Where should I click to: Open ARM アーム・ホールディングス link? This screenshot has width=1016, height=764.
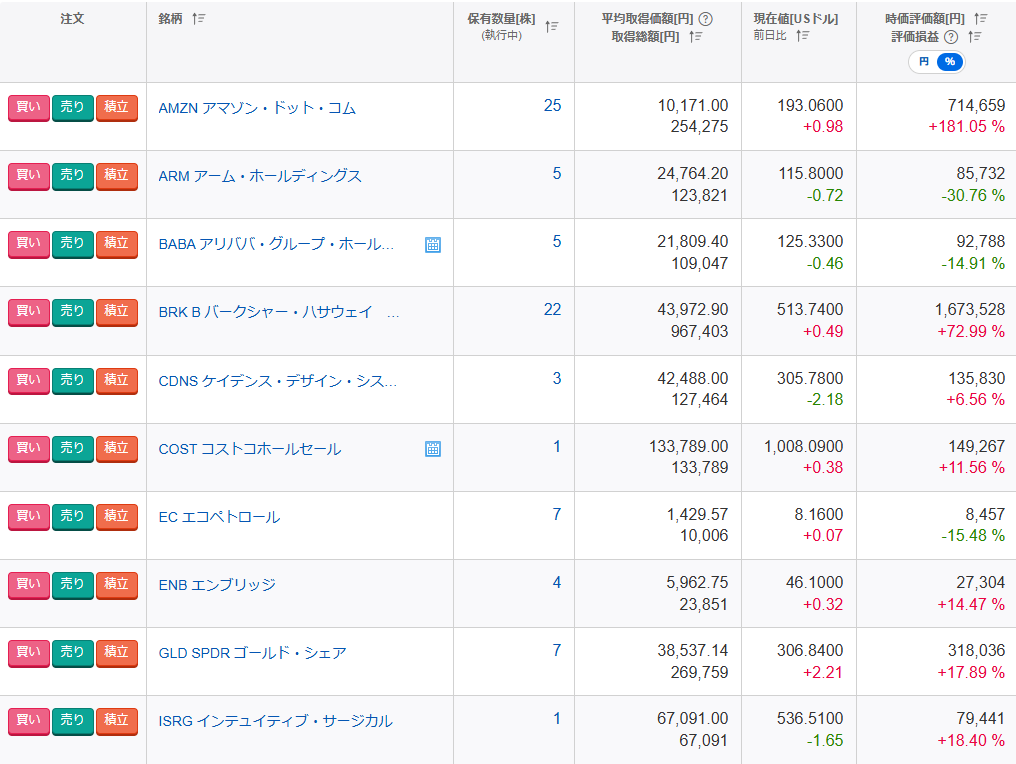[260, 176]
